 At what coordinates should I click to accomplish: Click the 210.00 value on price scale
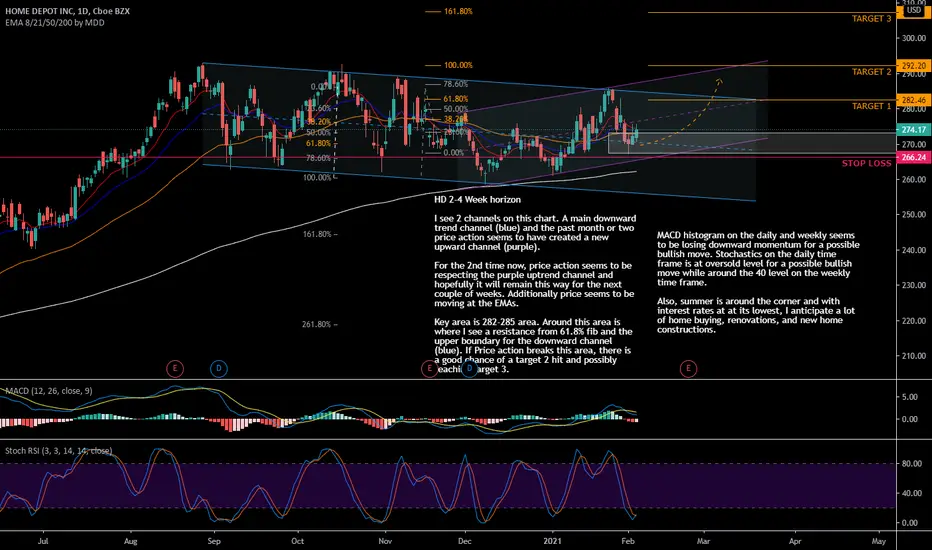click(914, 356)
